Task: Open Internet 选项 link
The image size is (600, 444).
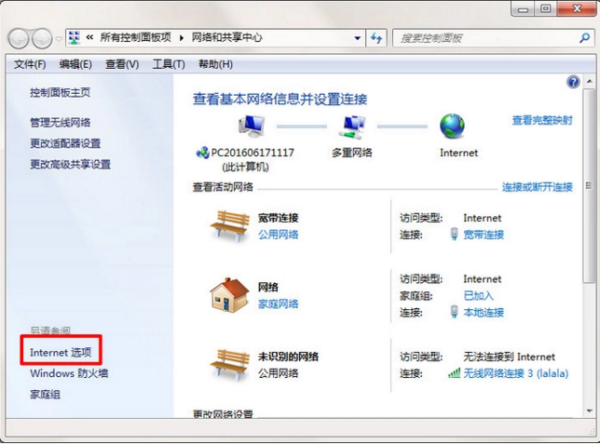Action: pyautogui.click(x=61, y=352)
